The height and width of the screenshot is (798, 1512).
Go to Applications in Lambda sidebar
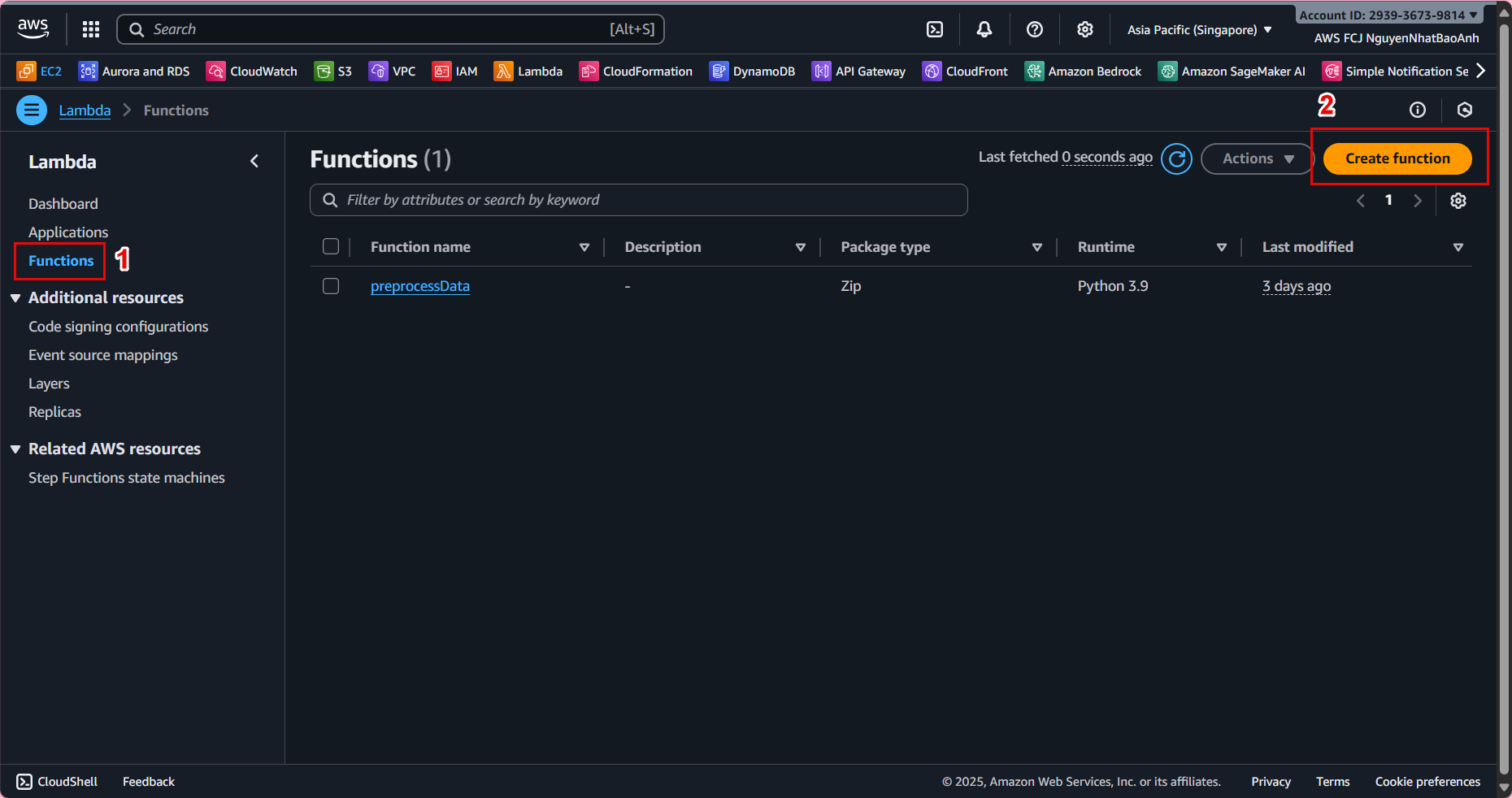[x=68, y=232]
